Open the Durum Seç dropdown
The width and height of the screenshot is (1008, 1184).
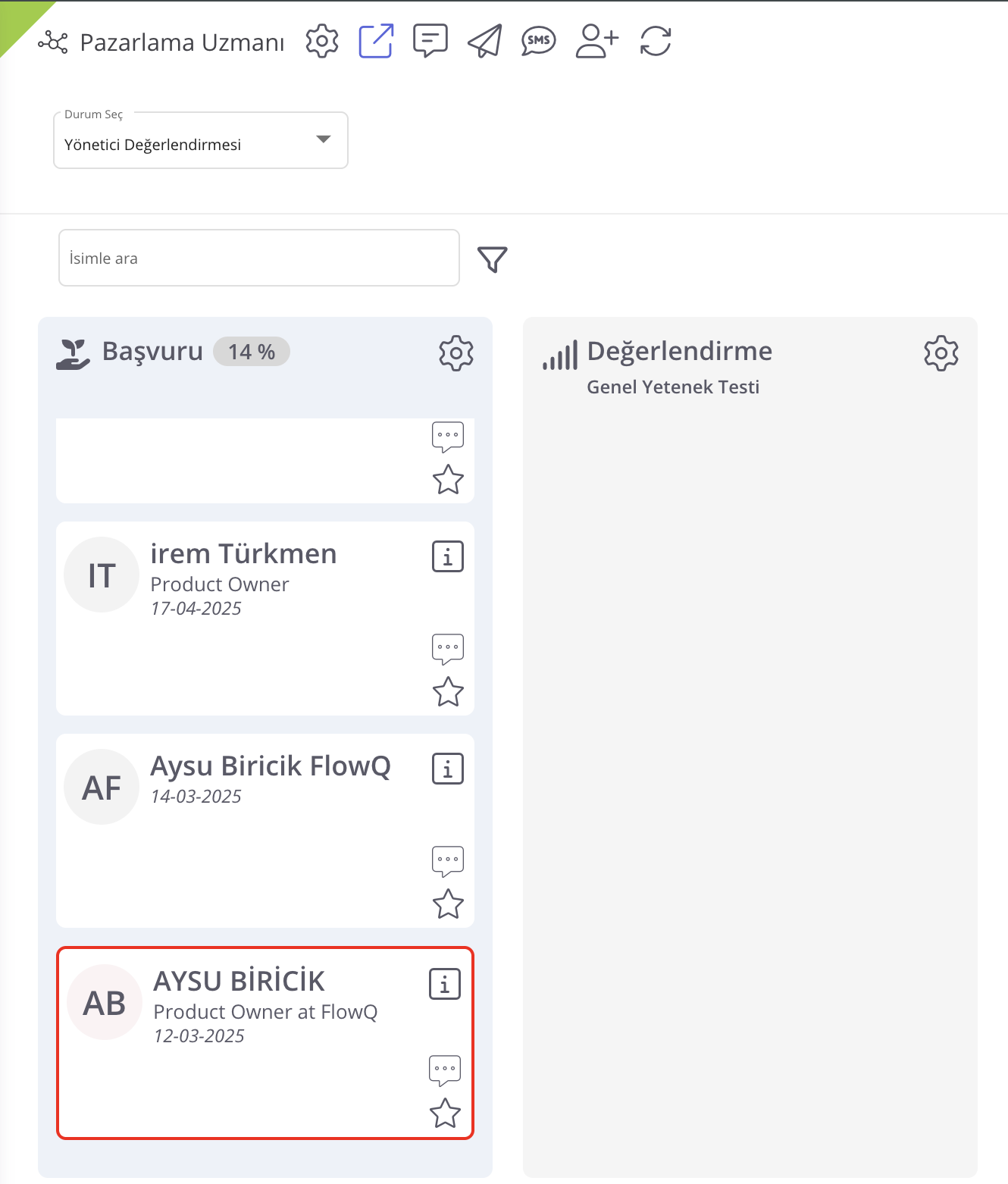coord(200,141)
